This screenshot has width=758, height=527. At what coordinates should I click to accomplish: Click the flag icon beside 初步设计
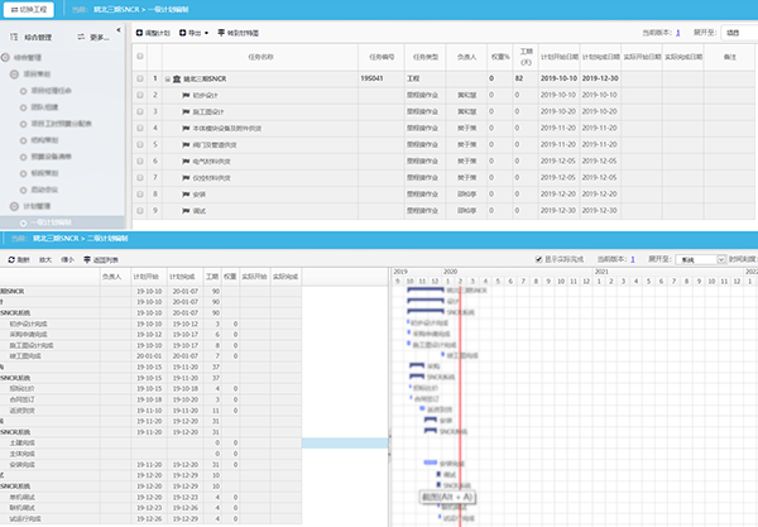point(185,95)
